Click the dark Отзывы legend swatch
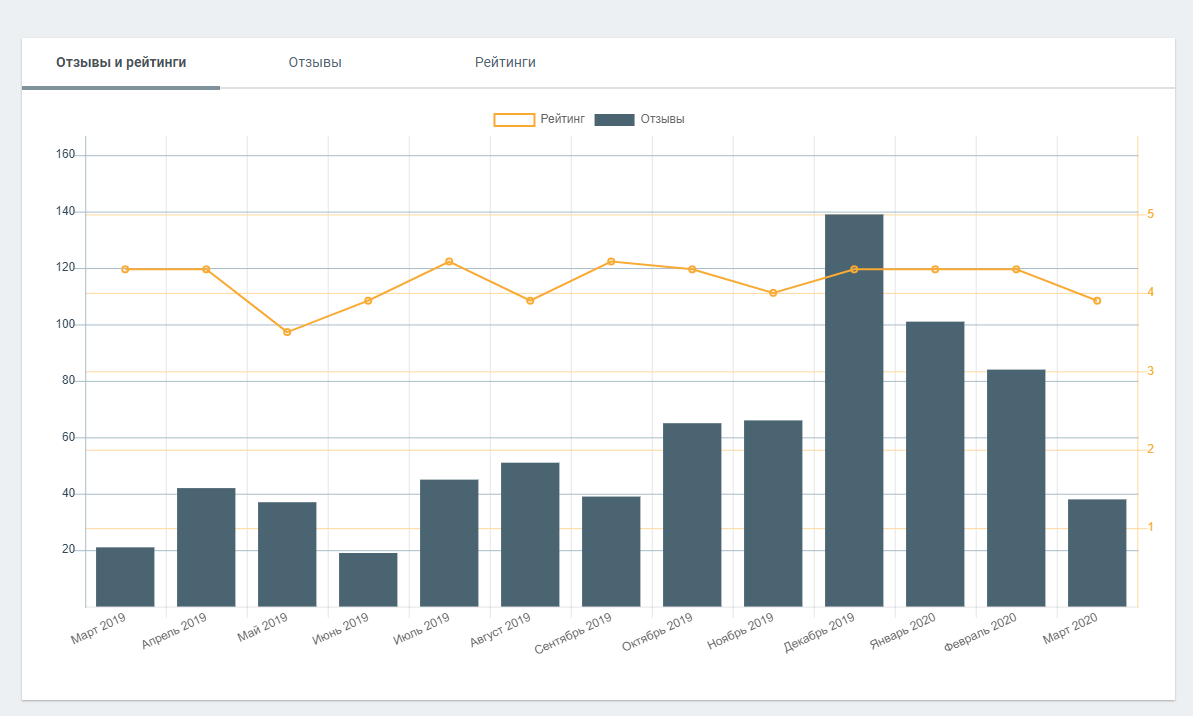Viewport: 1193px width, 716px height. coord(614,120)
